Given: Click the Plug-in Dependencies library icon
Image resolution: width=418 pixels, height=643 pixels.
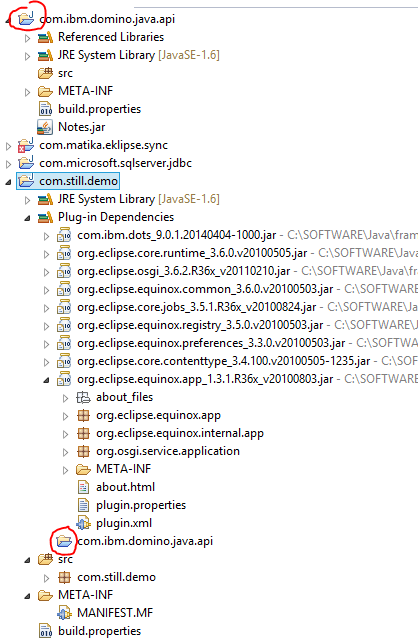Looking at the screenshot, I should tap(45, 217).
